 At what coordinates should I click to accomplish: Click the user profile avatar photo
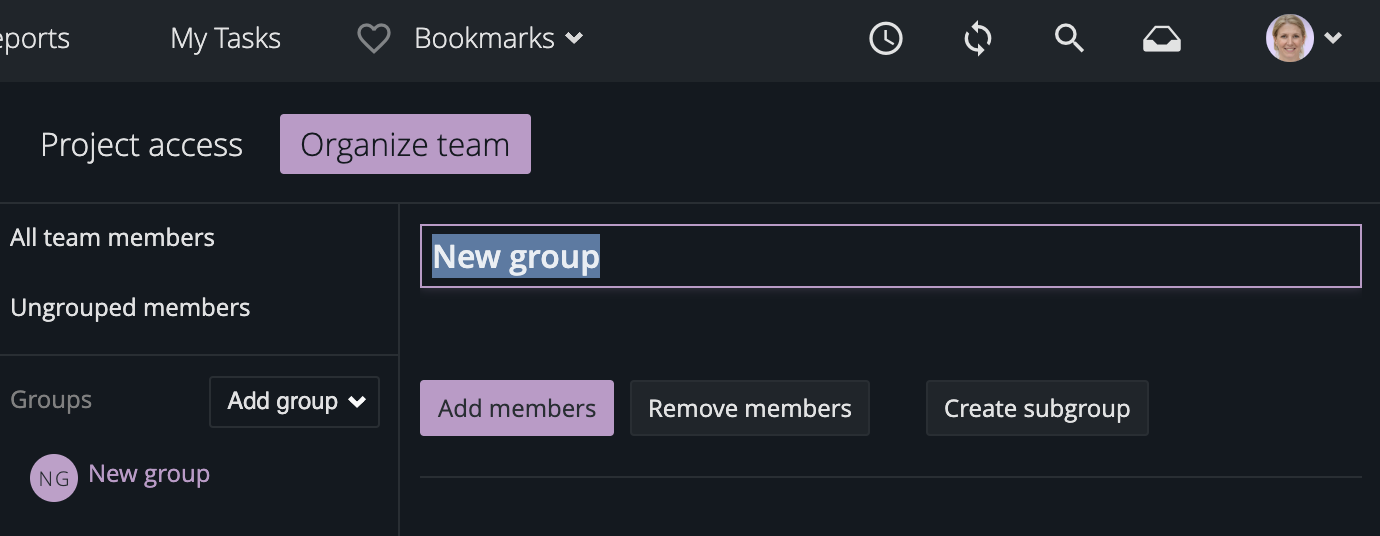click(1289, 39)
